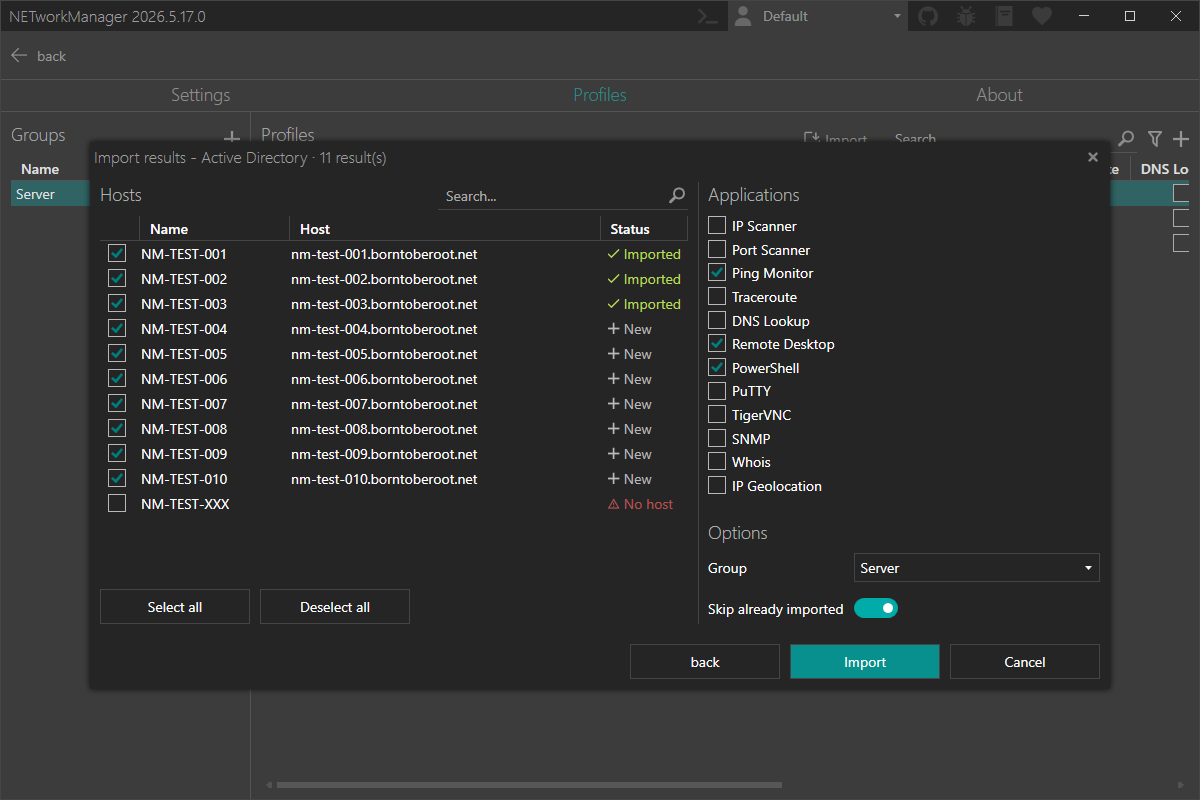Enable the Whois application

click(x=717, y=462)
